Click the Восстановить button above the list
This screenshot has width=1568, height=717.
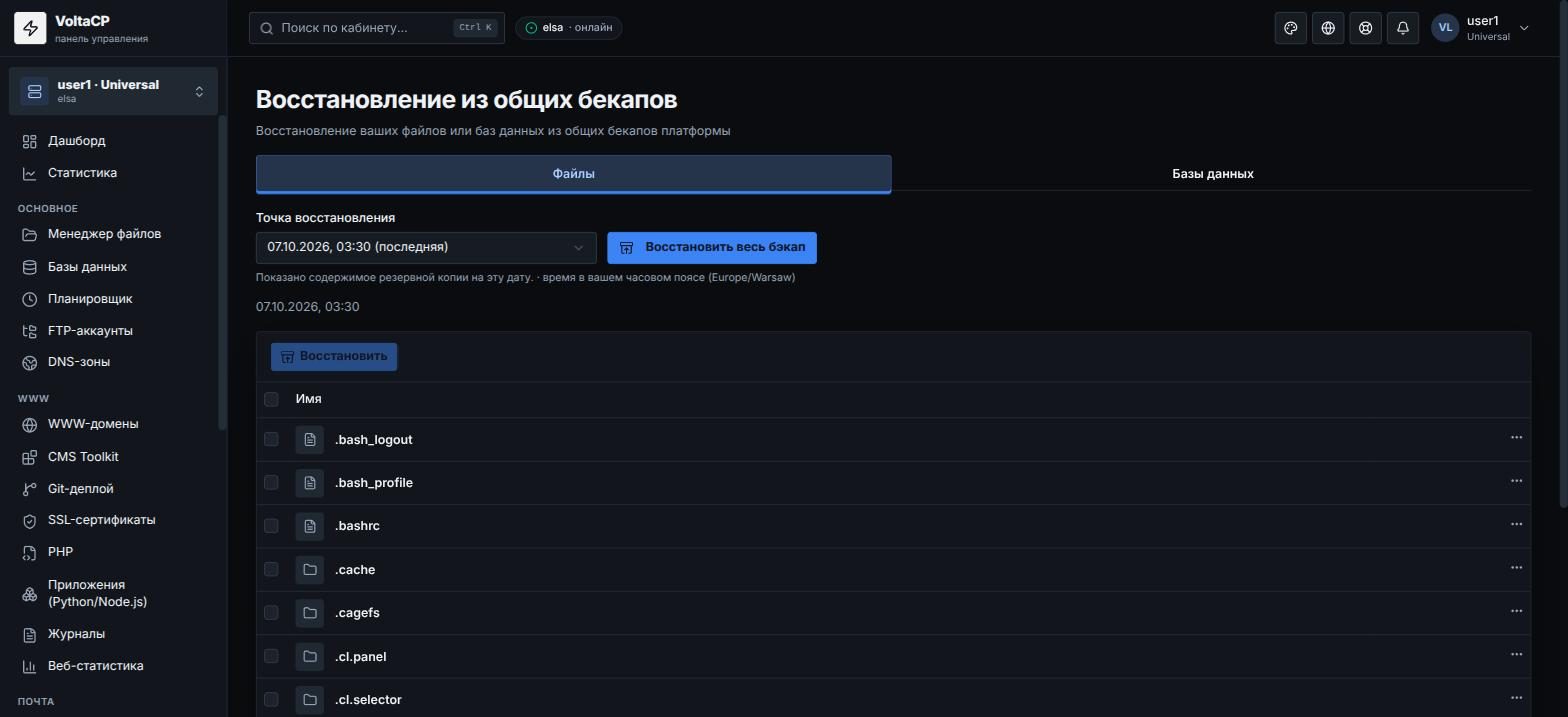click(334, 357)
